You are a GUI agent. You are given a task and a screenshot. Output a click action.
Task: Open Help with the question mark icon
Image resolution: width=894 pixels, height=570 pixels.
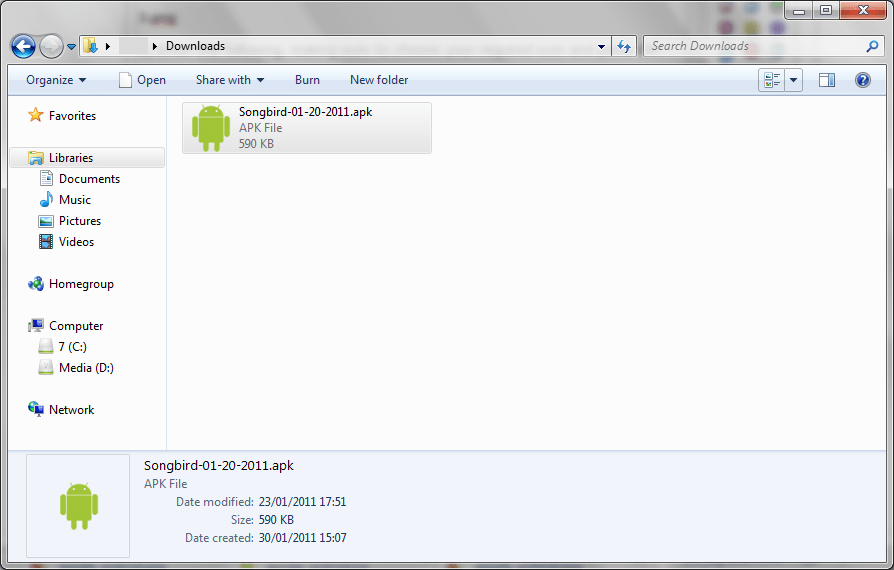[x=863, y=80]
